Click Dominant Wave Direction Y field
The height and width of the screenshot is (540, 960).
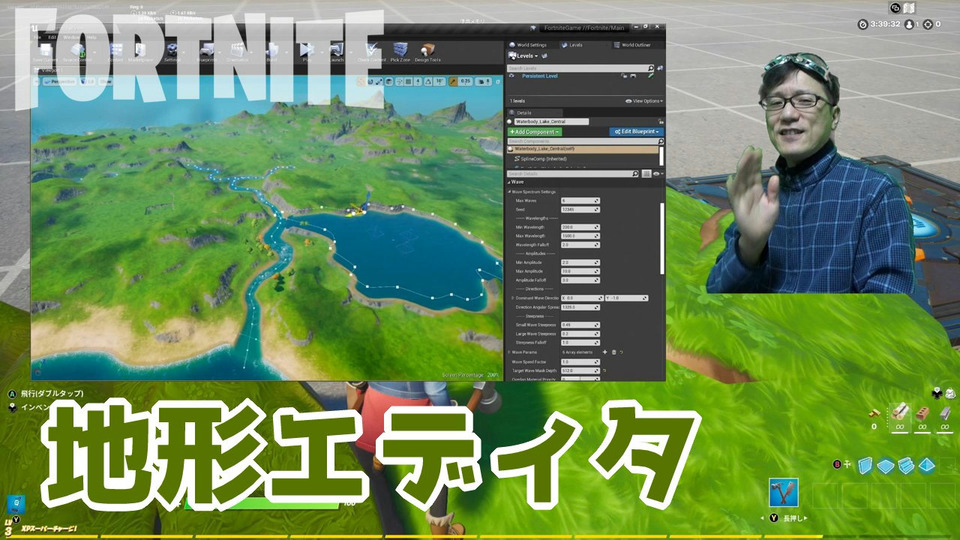pos(626,298)
